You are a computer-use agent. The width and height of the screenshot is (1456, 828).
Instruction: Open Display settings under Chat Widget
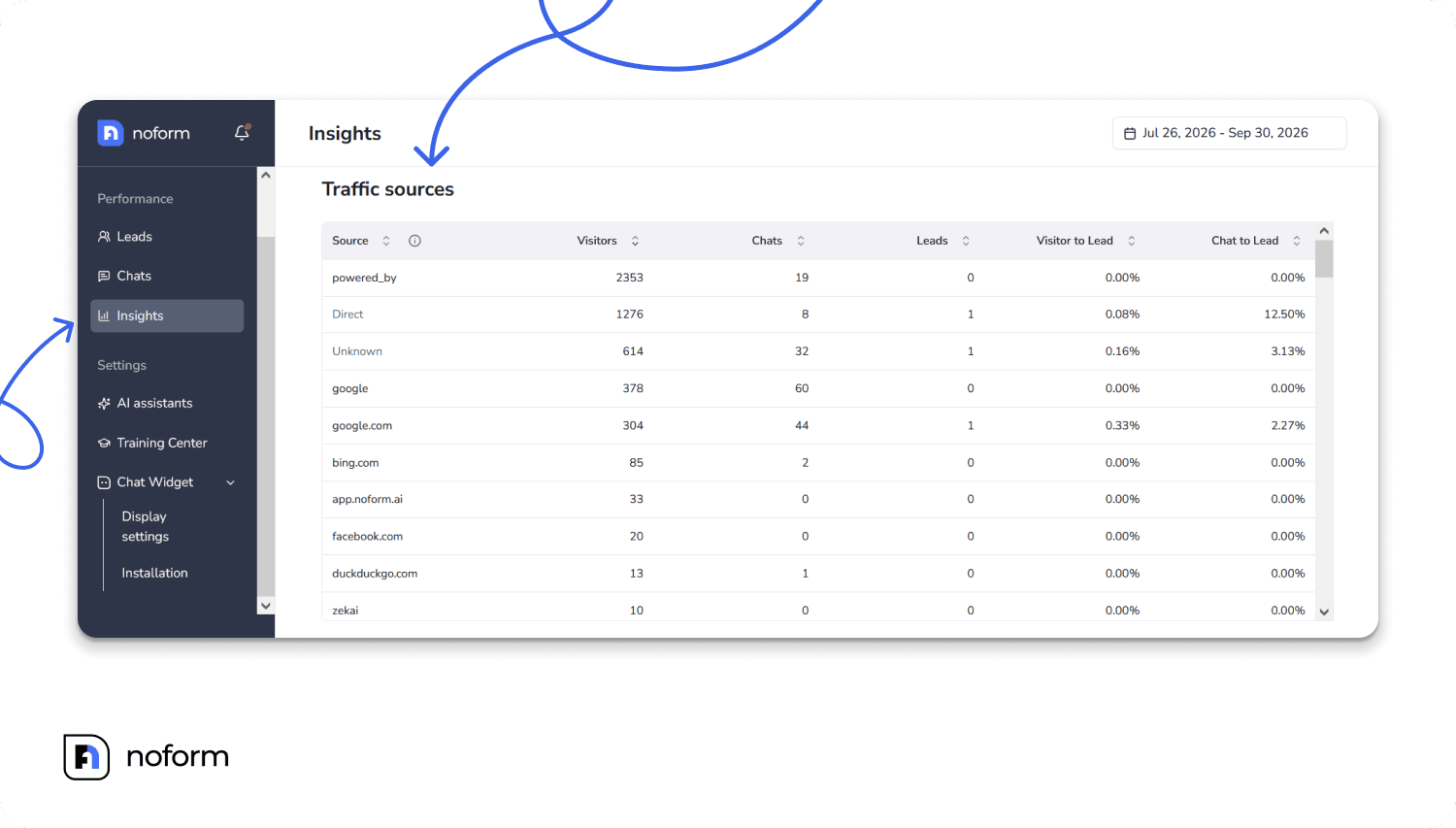[146, 527]
